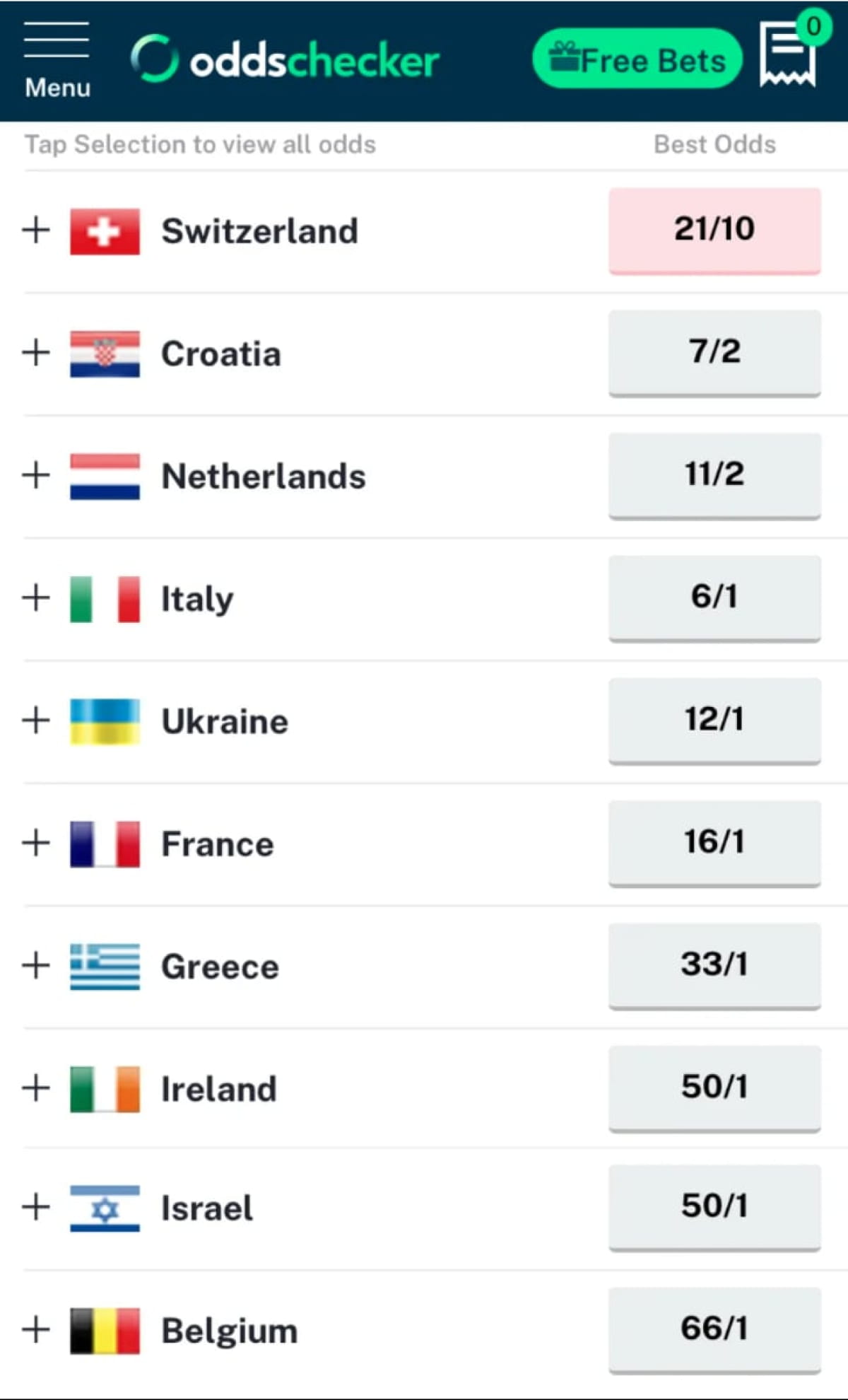Open the Italy selection name
848x1400 pixels.
197,600
